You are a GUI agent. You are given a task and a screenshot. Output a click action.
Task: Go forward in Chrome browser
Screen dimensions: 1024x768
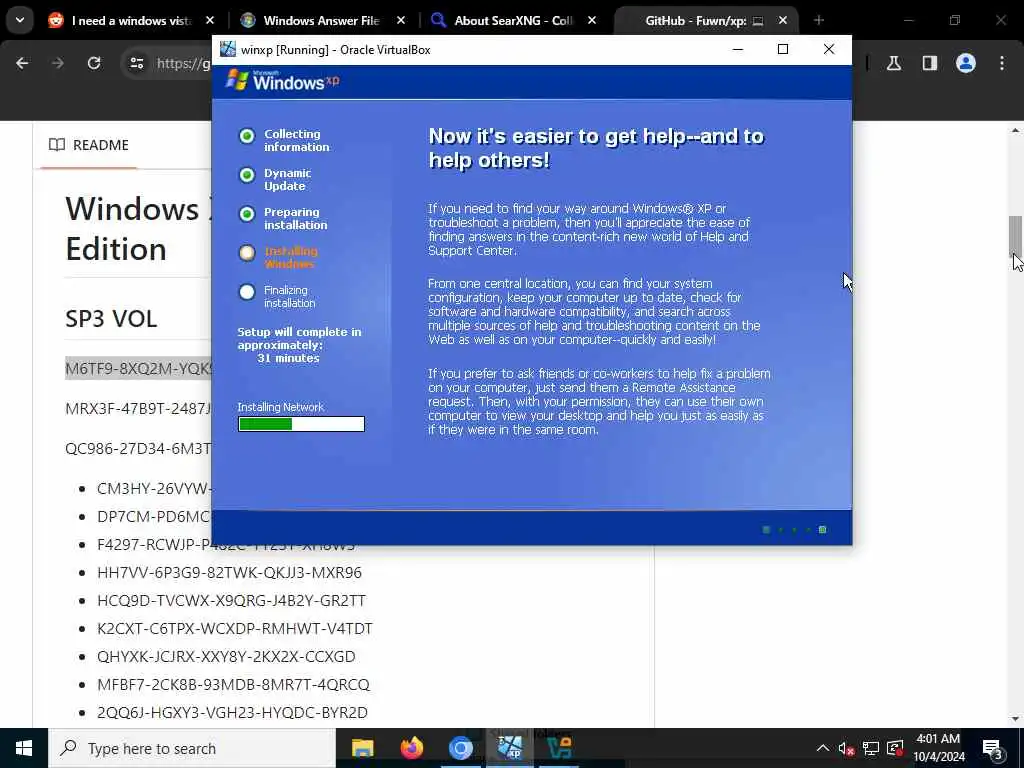(58, 63)
